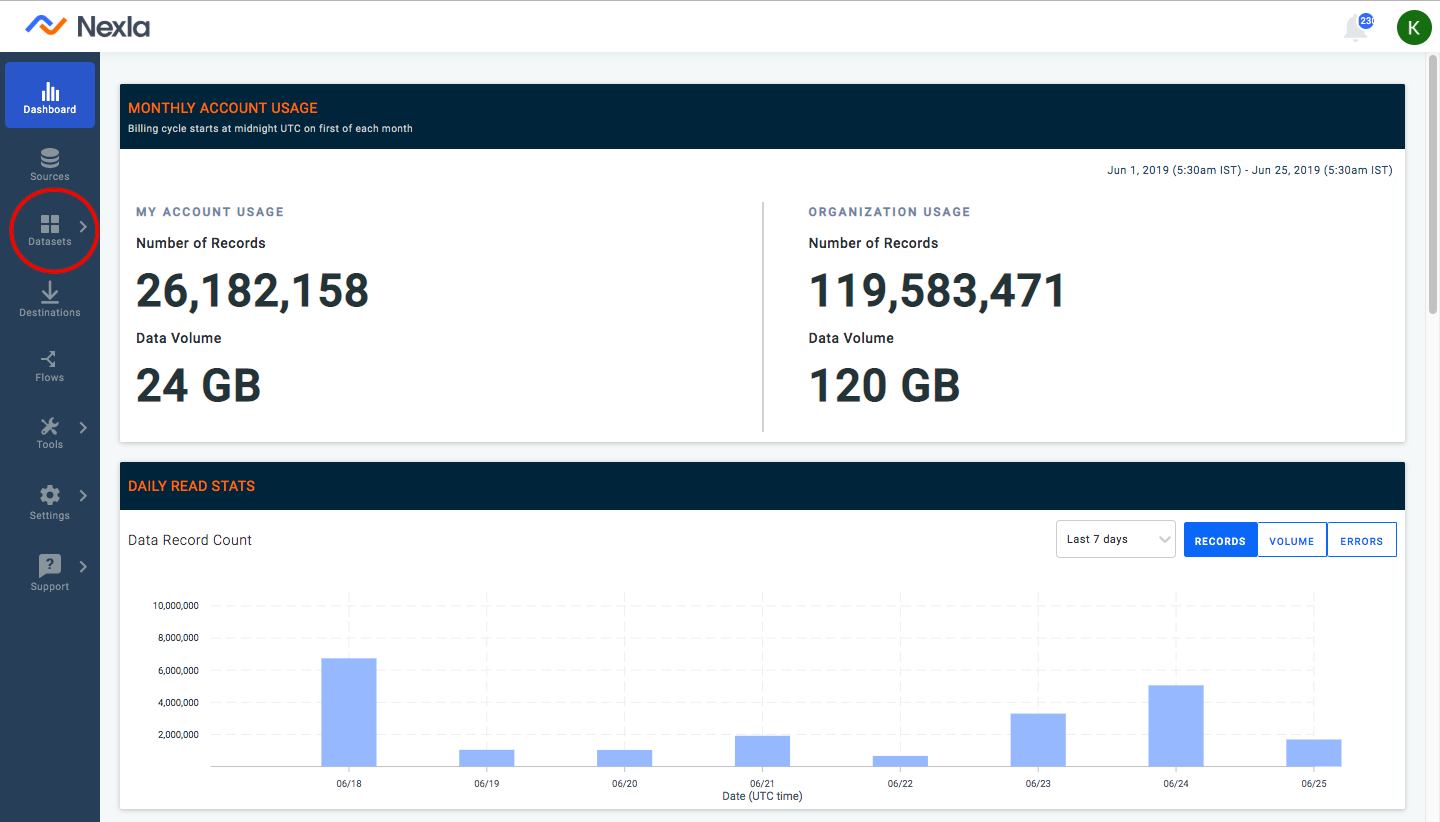1440x822 pixels.
Task: Open the Destinations download icon
Action: (50, 292)
